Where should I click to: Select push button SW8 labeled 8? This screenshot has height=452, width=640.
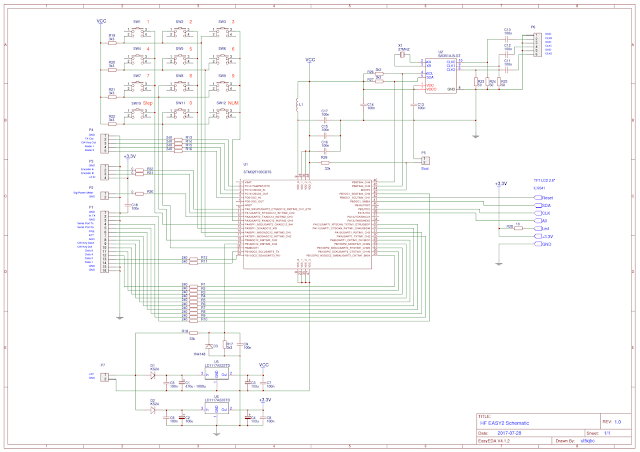point(180,86)
